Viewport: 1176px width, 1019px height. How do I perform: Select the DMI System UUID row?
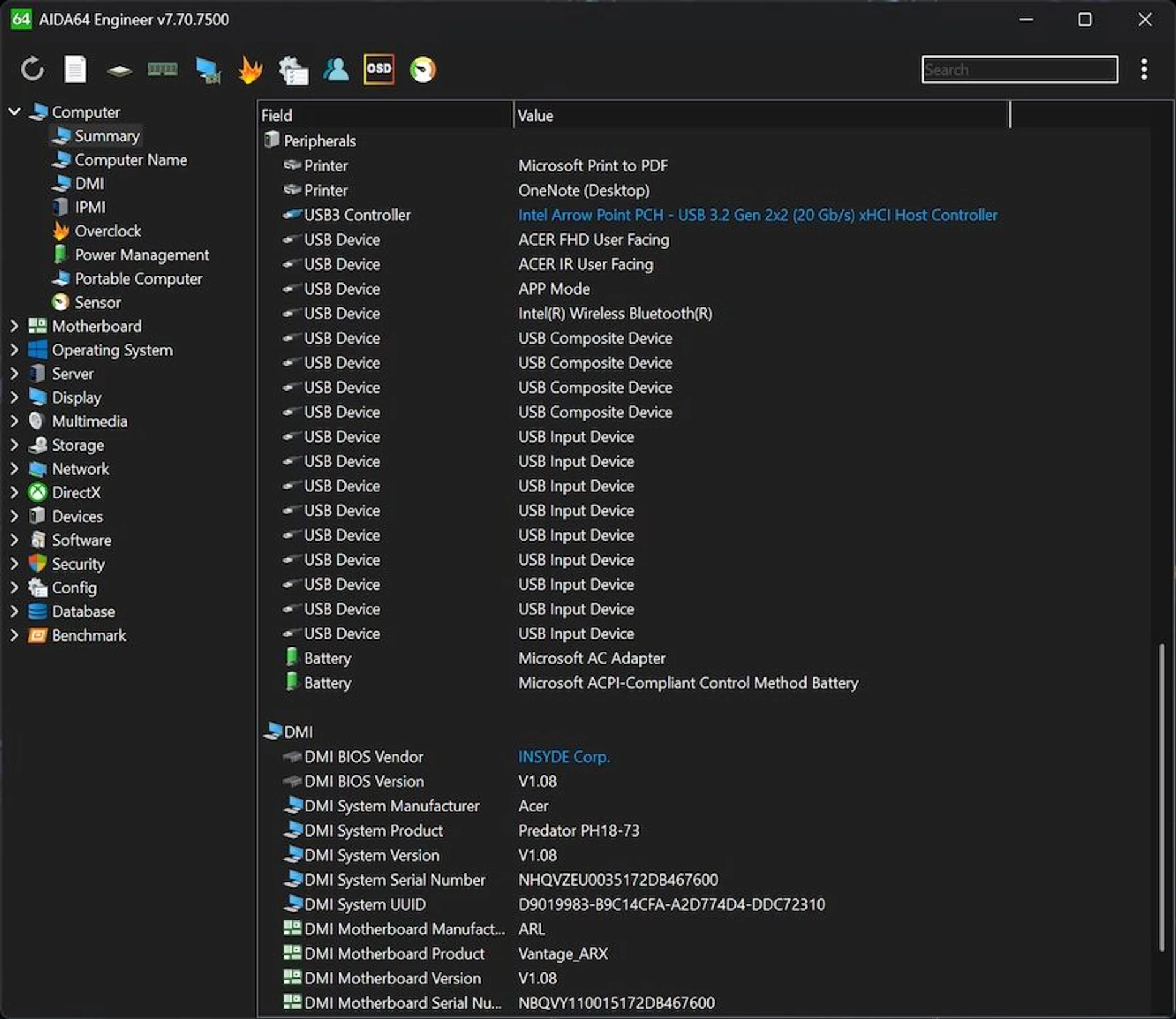(703, 904)
